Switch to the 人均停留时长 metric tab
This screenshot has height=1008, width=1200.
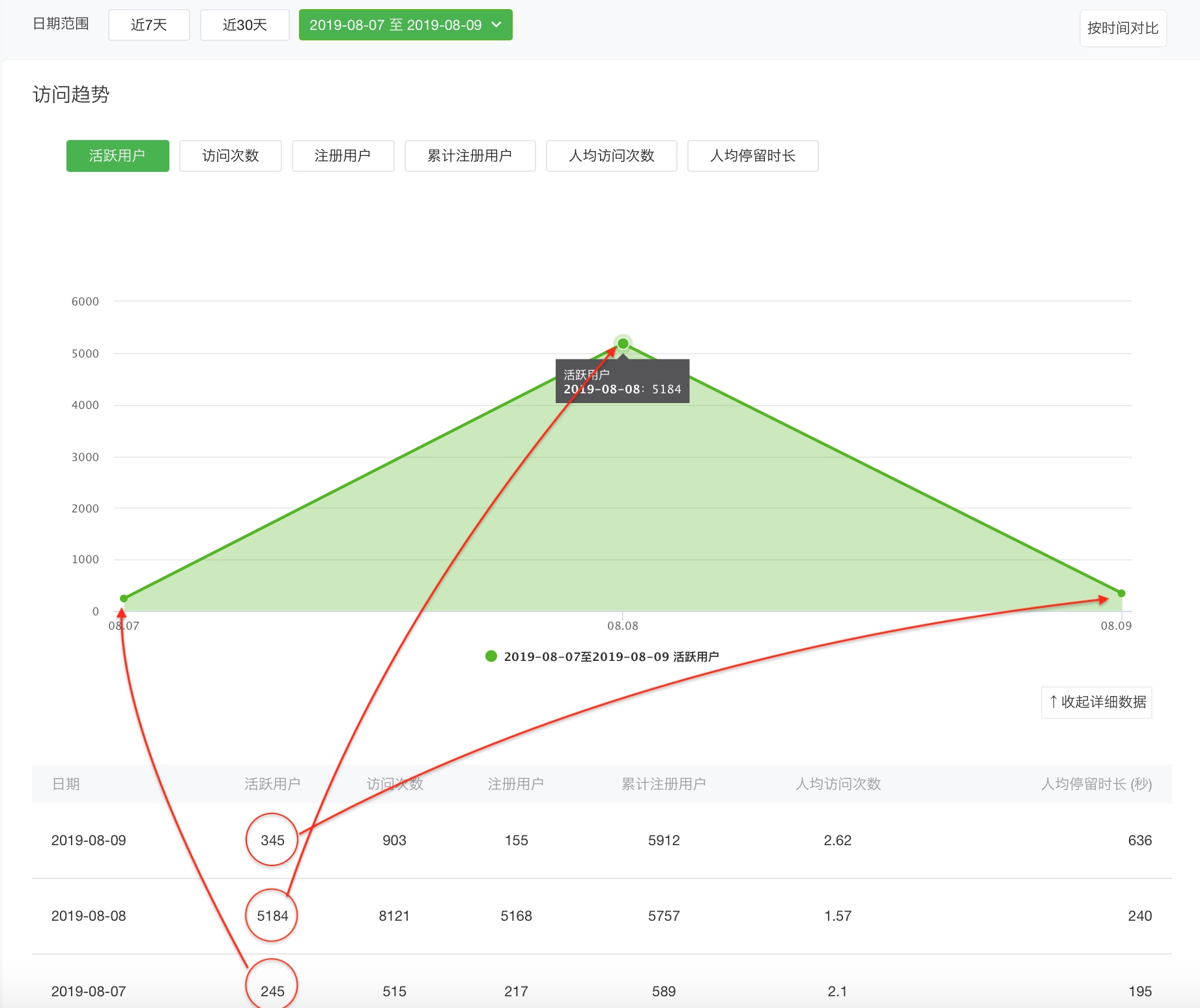click(x=752, y=156)
